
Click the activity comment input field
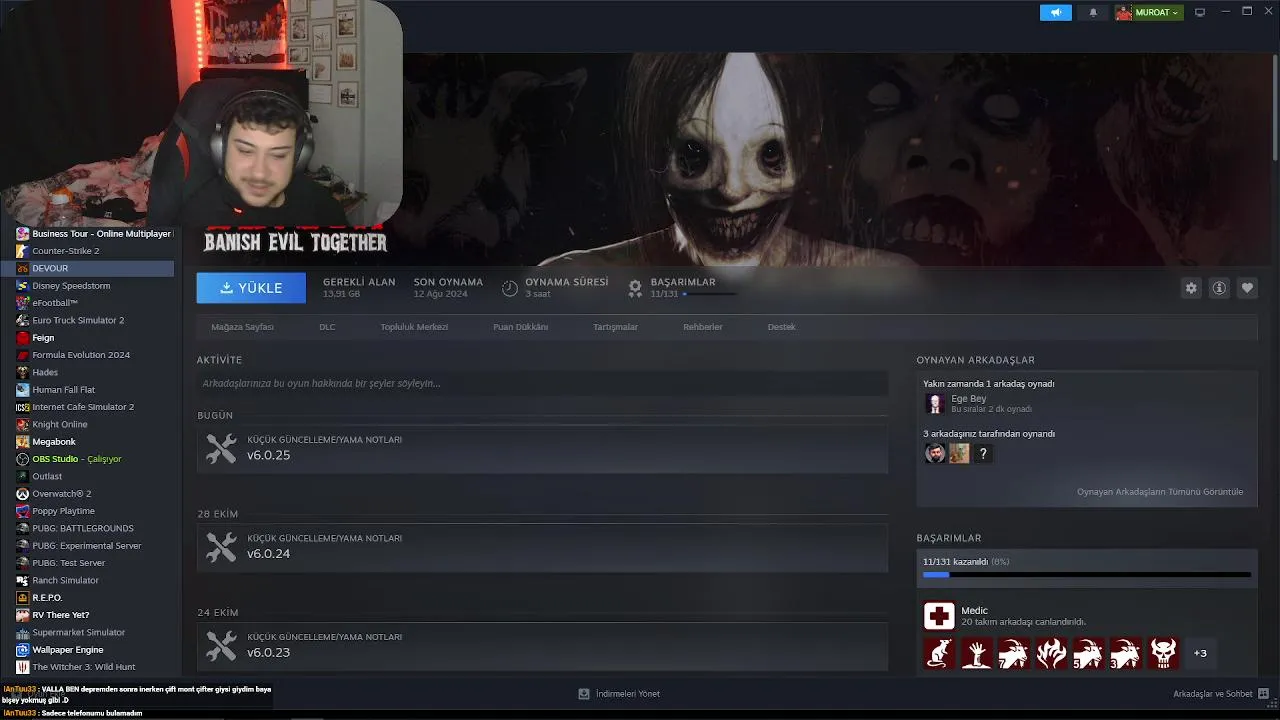(542, 383)
